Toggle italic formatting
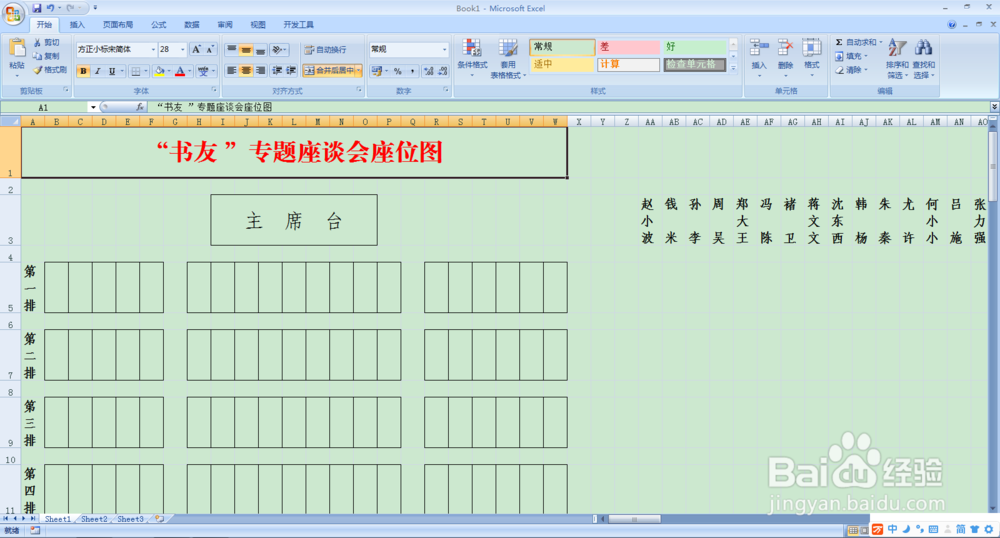1000x538 pixels. pos(98,71)
